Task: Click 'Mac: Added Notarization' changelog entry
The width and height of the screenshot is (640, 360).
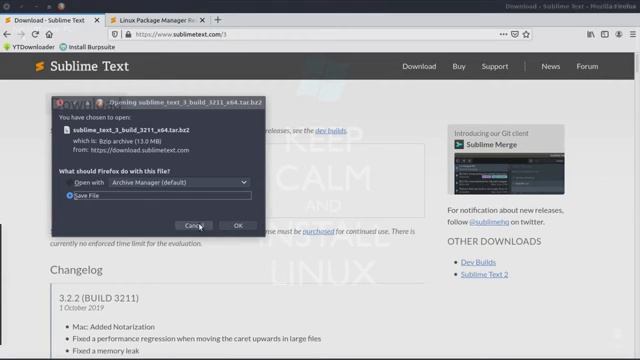Action: click(x=113, y=327)
